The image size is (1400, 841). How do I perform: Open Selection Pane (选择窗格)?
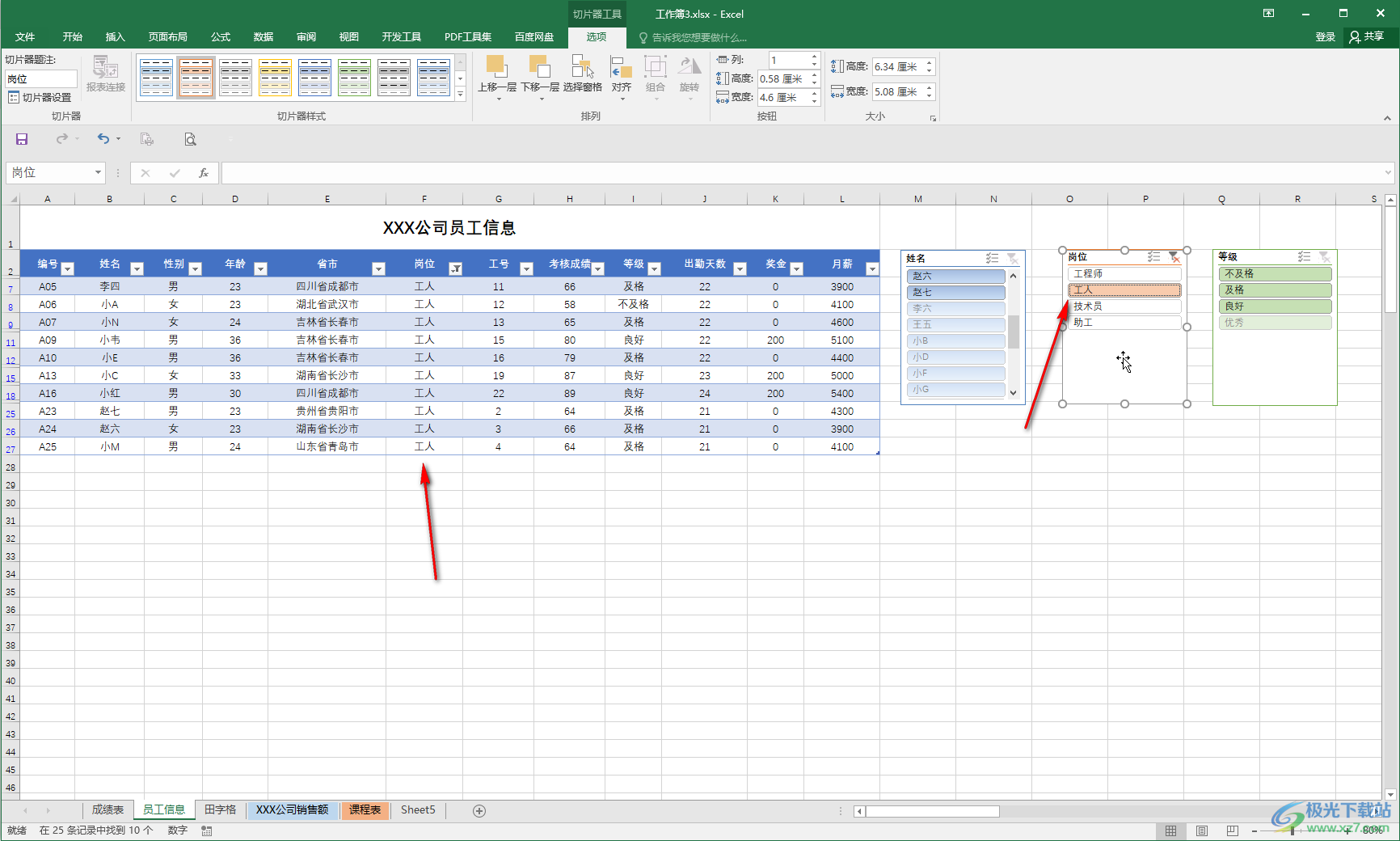tap(583, 74)
